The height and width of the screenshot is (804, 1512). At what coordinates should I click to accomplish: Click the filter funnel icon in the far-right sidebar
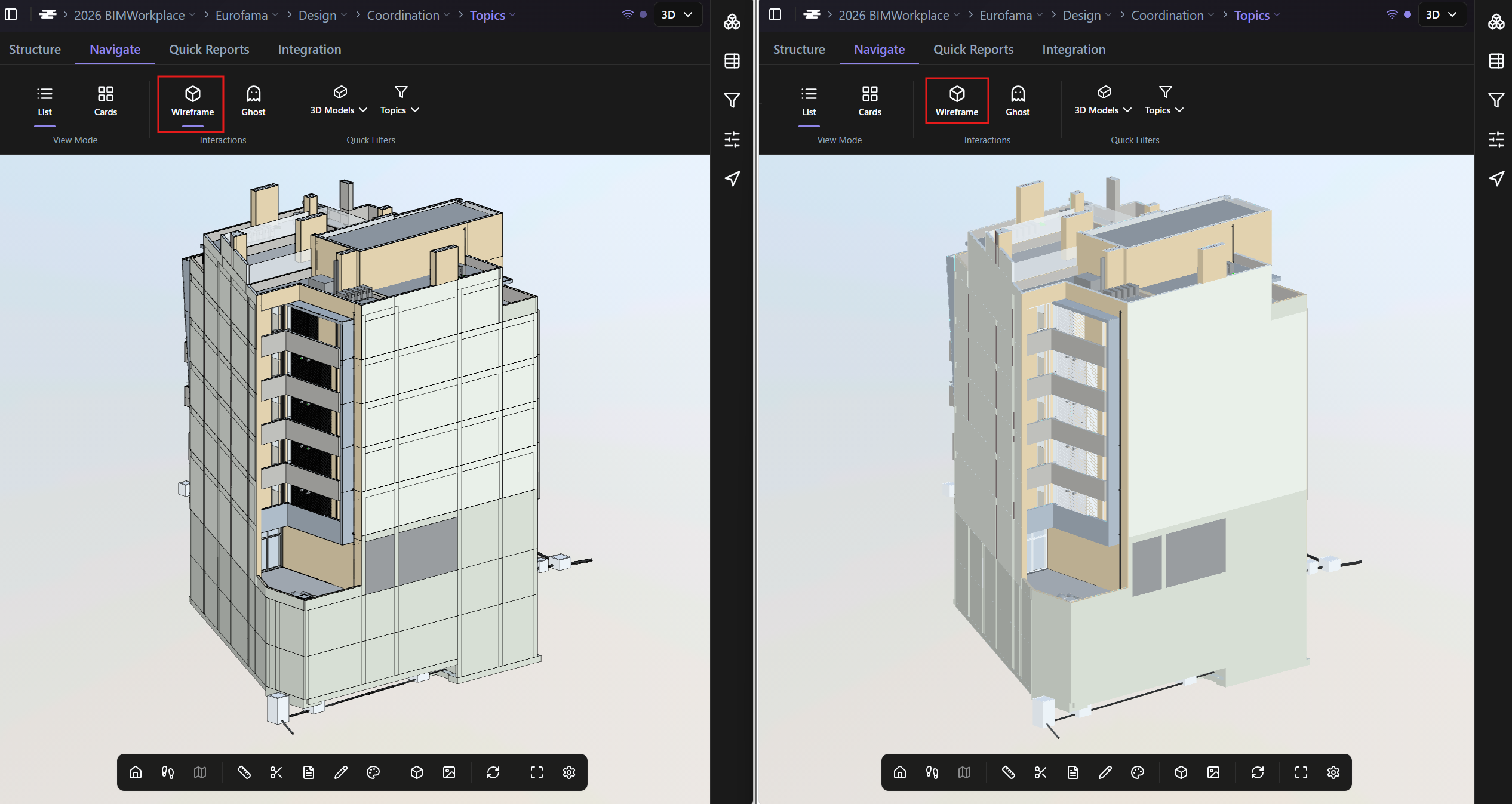tap(1496, 100)
